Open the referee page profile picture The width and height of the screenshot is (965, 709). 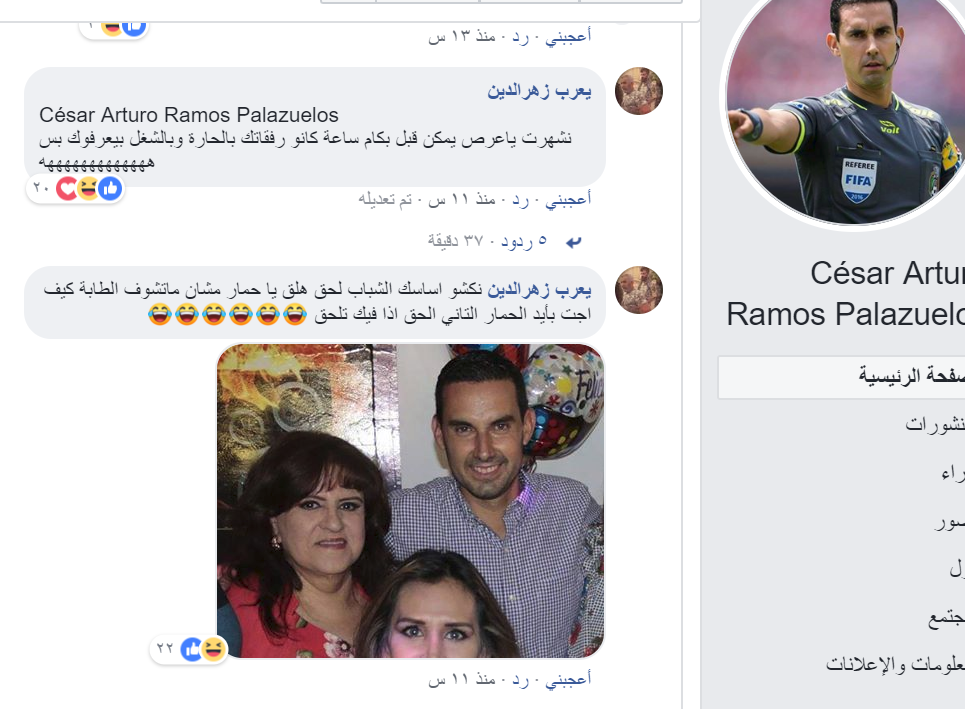pos(845,108)
